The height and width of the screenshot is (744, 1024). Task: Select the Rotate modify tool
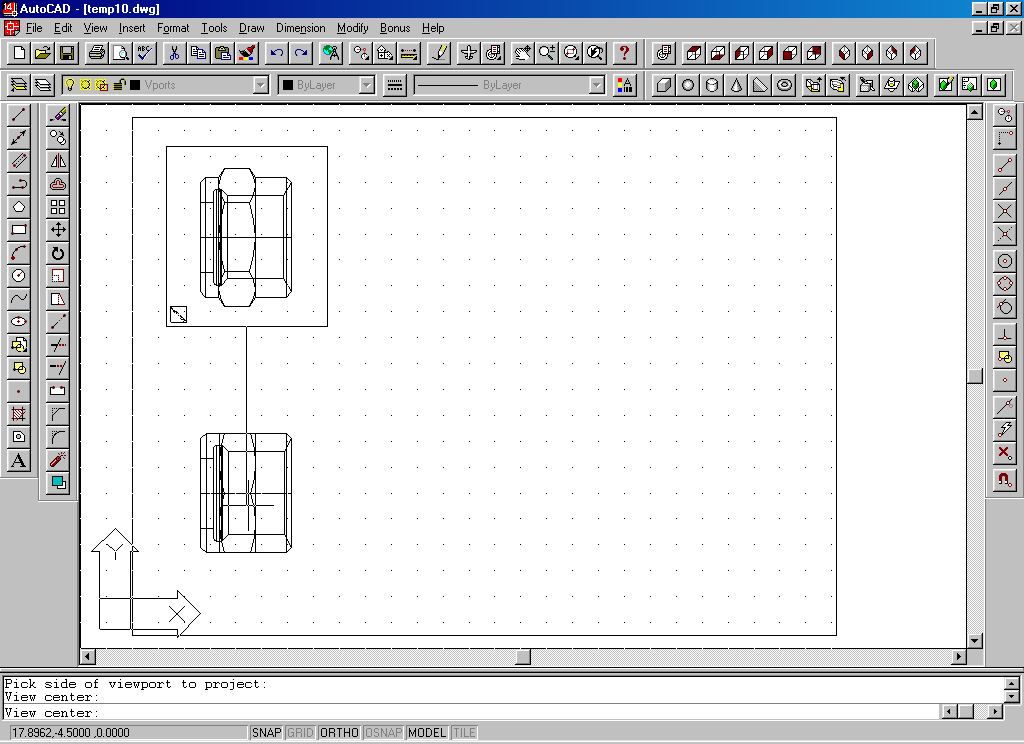58,253
